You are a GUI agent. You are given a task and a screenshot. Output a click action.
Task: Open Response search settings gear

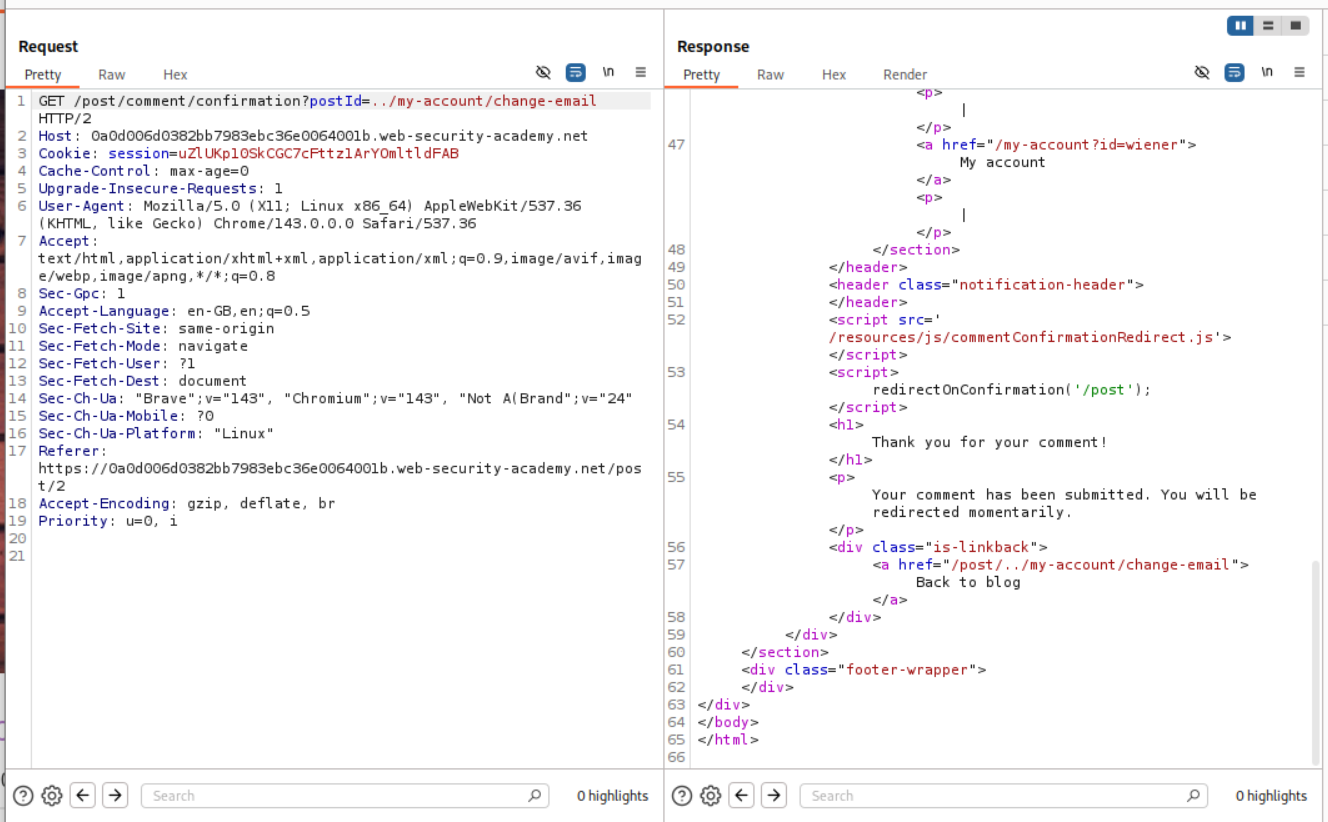pos(710,796)
